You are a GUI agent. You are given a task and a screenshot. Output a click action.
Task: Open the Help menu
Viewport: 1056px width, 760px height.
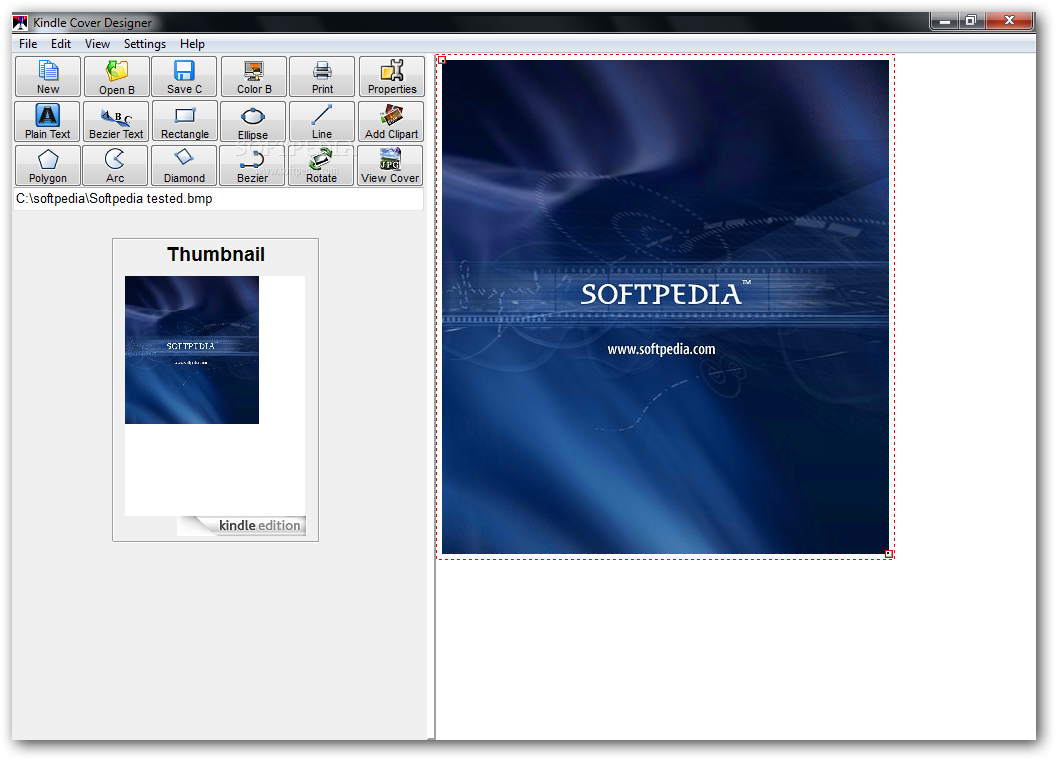[192, 44]
